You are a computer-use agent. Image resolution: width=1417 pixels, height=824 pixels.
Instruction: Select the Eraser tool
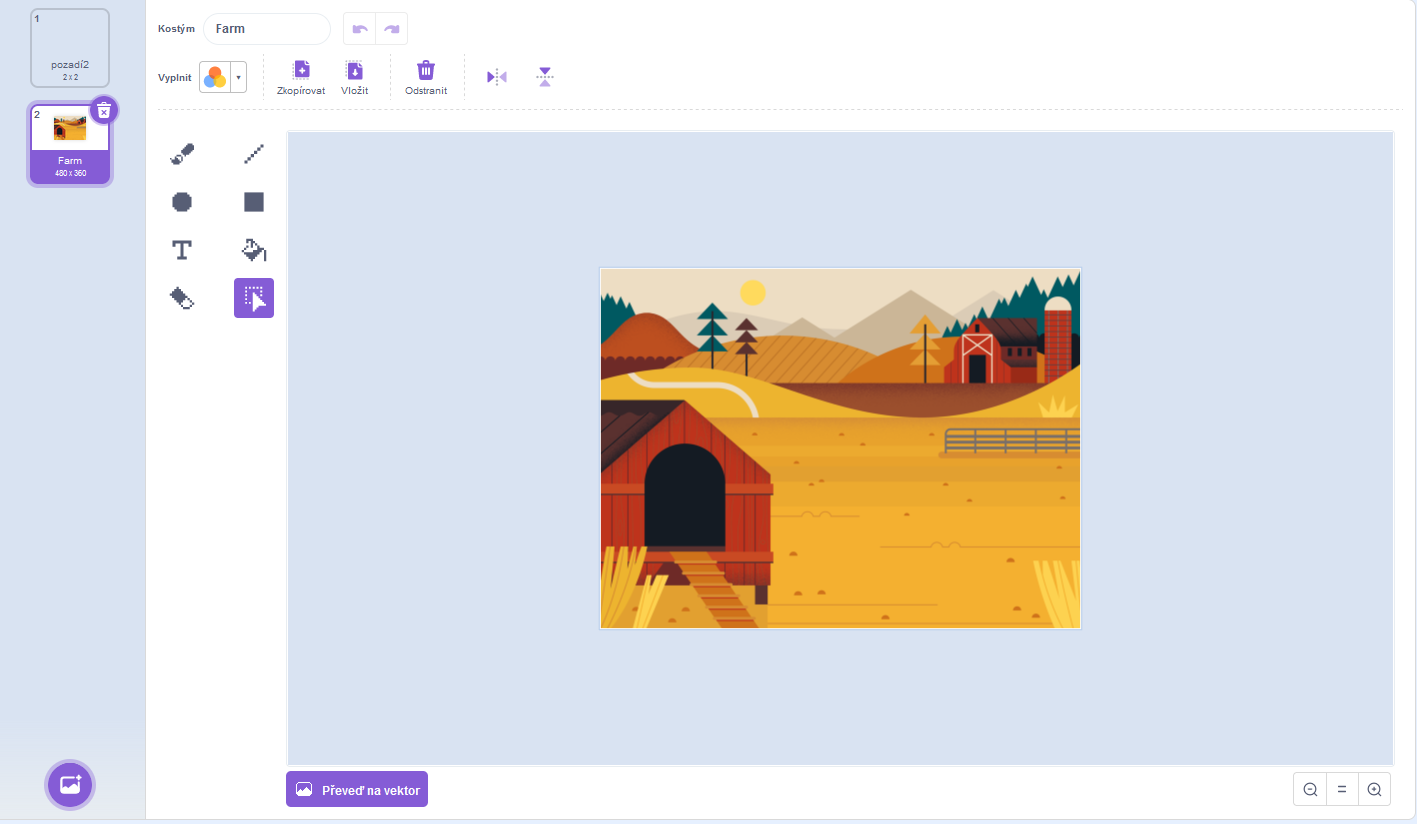pyautogui.click(x=182, y=298)
